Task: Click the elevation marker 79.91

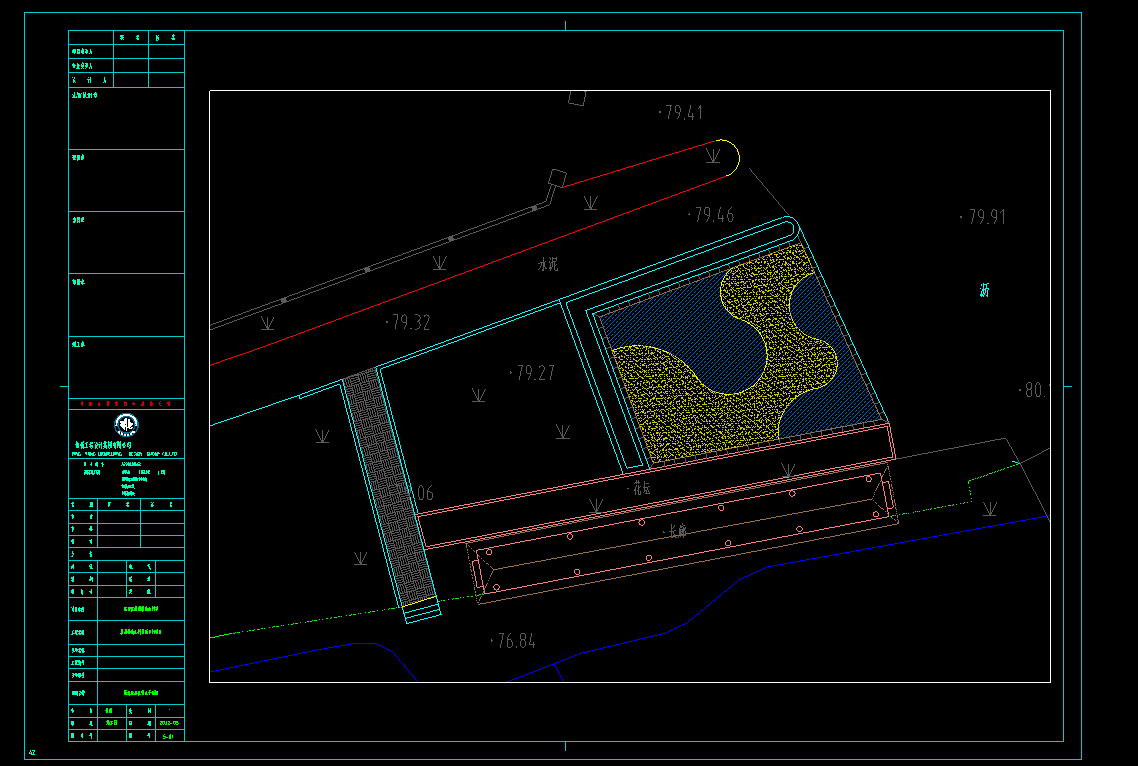Action: point(983,217)
